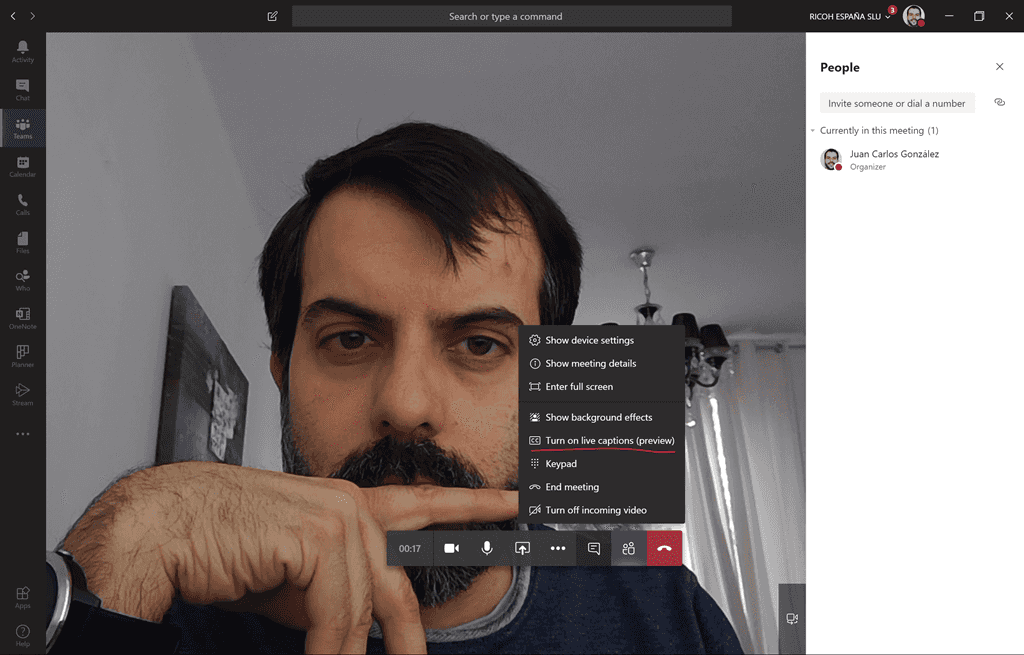Close the People panel
1024x655 pixels.
click(x=999, y=67)
